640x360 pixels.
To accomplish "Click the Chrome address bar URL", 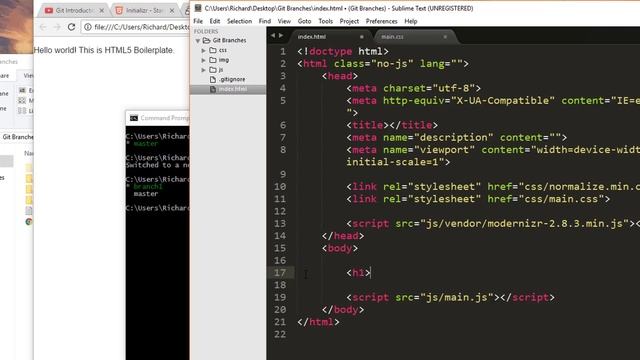I will 142,27.
